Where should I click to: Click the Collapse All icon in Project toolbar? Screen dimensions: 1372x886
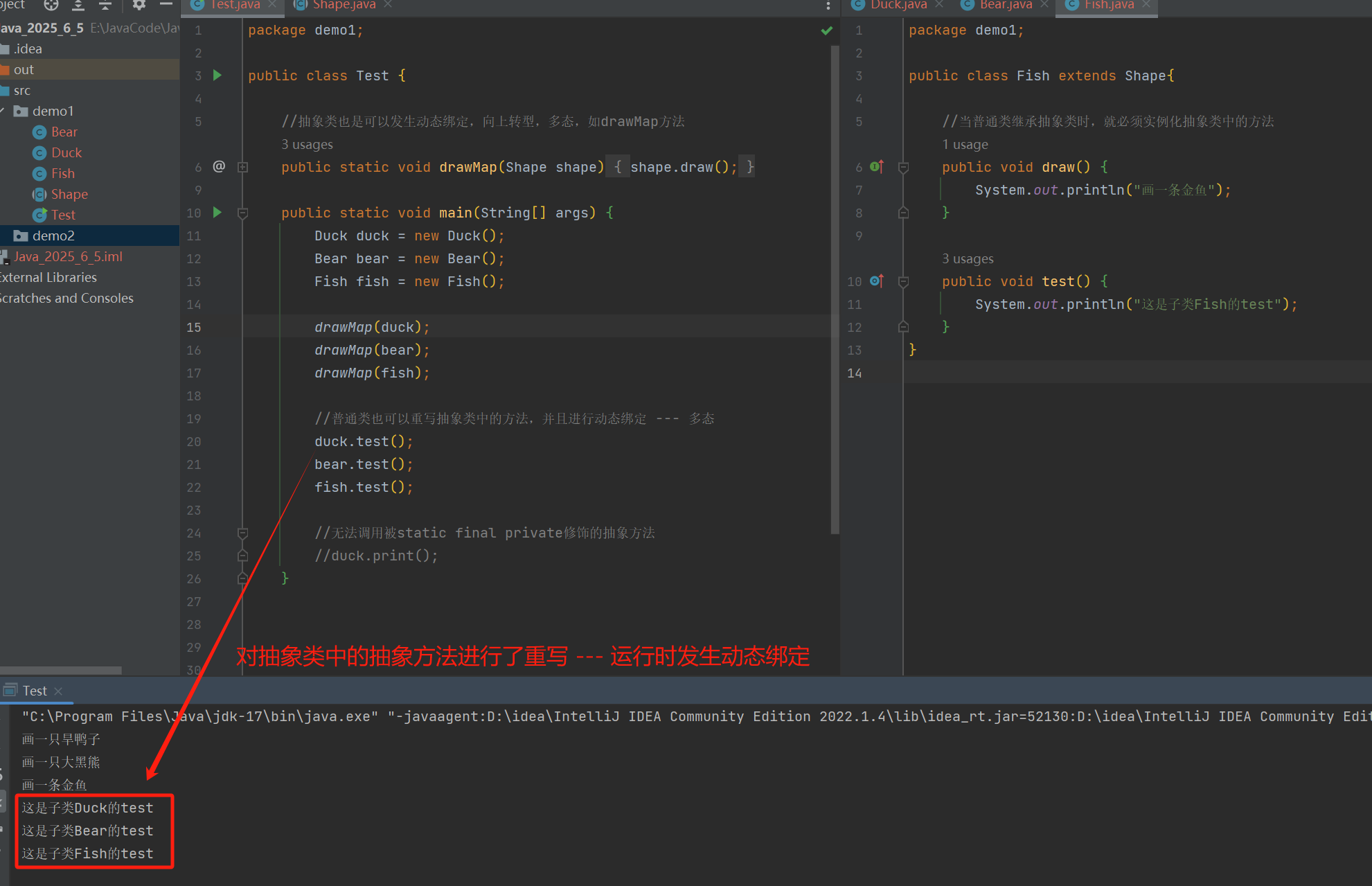[x=105, y=5]
